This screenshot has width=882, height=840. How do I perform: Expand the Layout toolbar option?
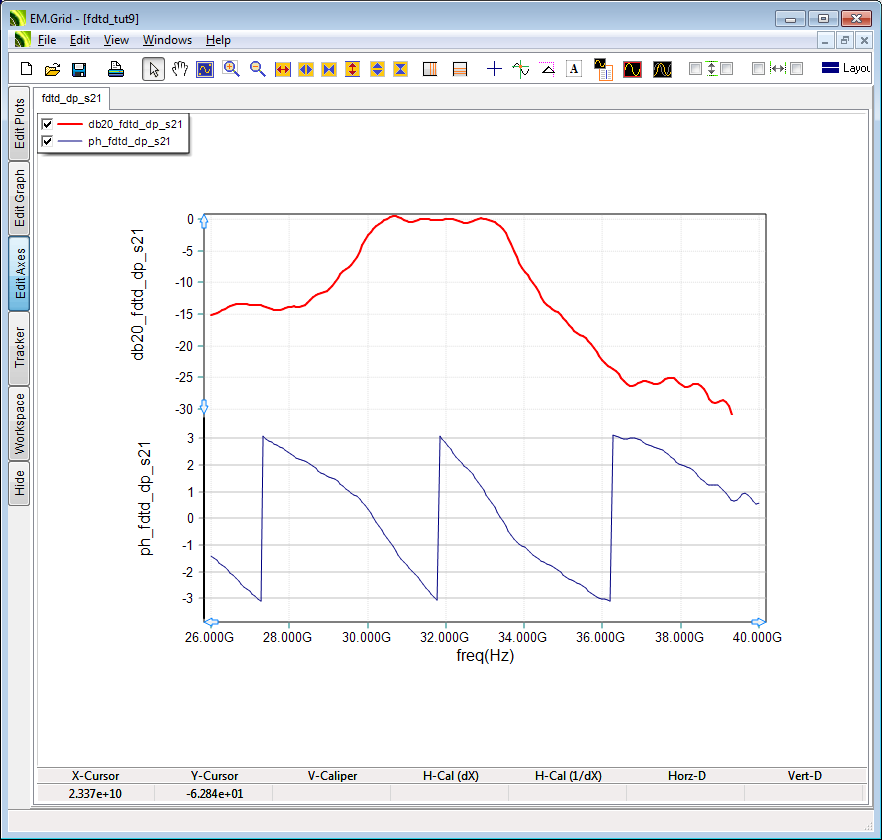tap(845, 69)
